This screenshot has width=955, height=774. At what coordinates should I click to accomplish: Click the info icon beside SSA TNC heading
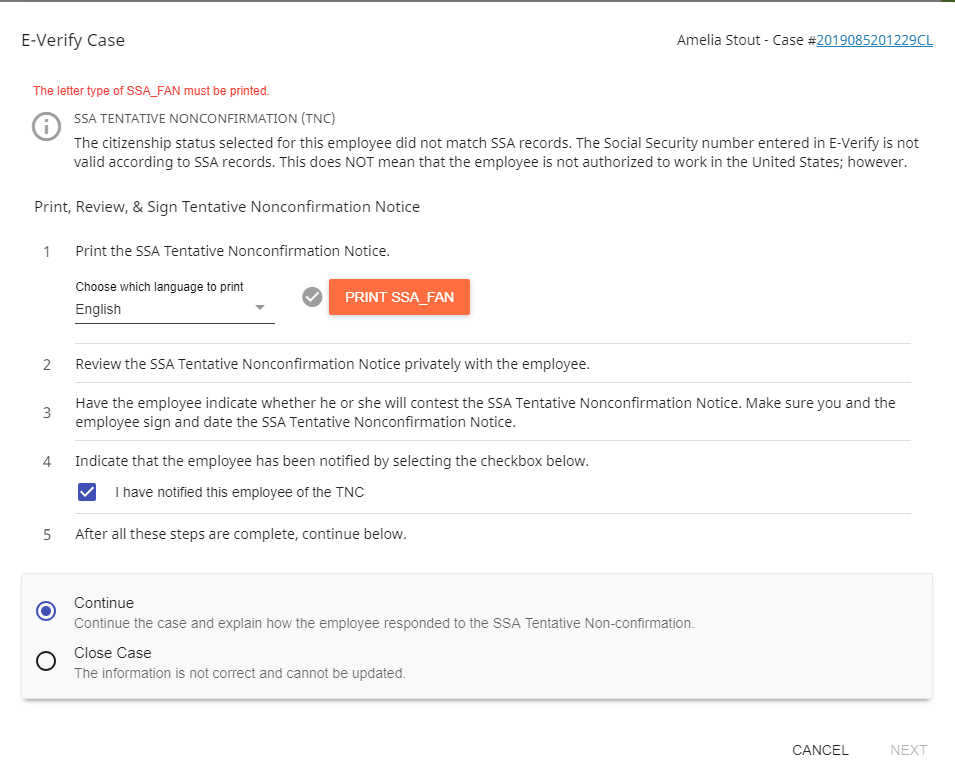(x=46, y=127)
